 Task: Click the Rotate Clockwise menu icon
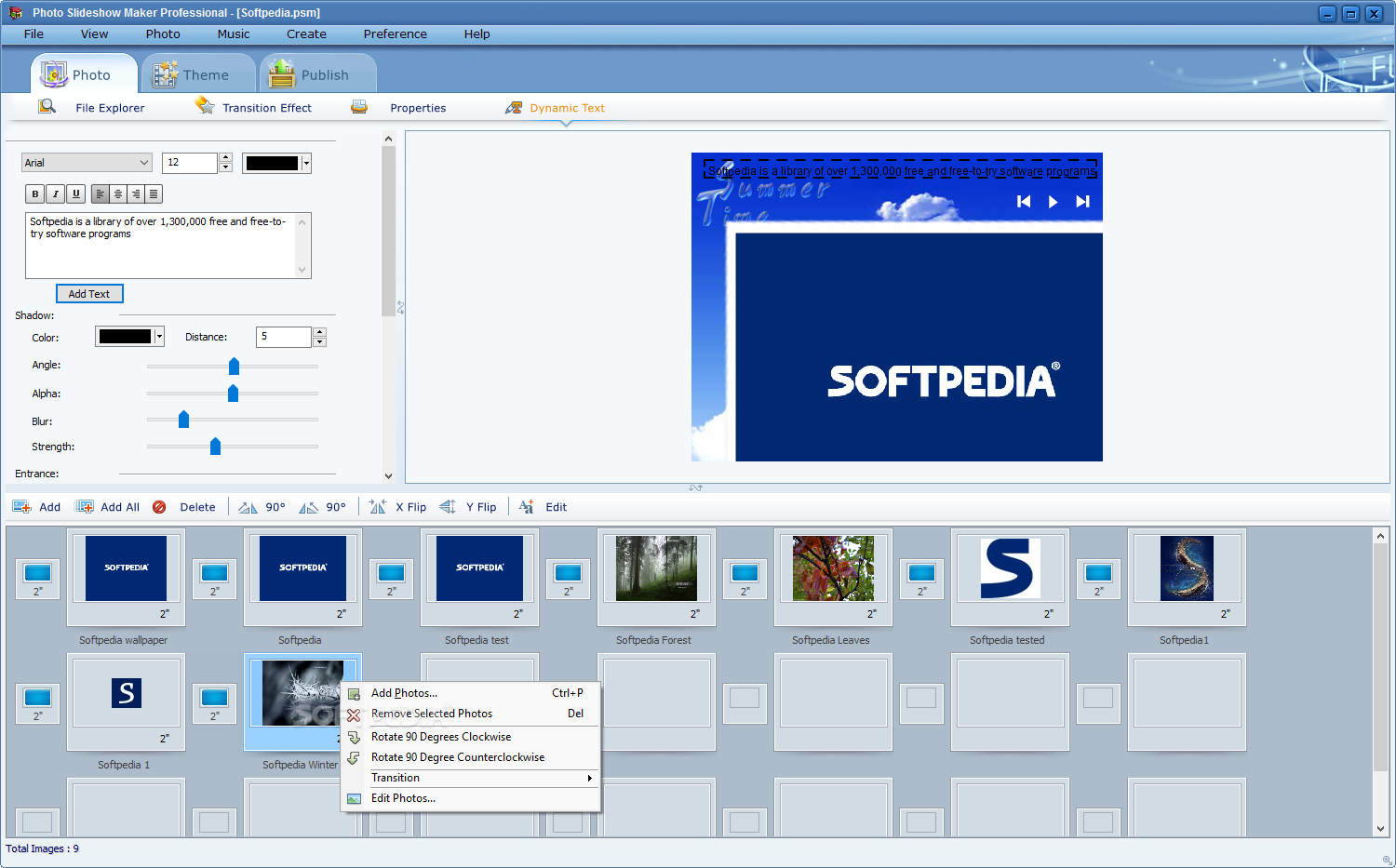[354, 737]
